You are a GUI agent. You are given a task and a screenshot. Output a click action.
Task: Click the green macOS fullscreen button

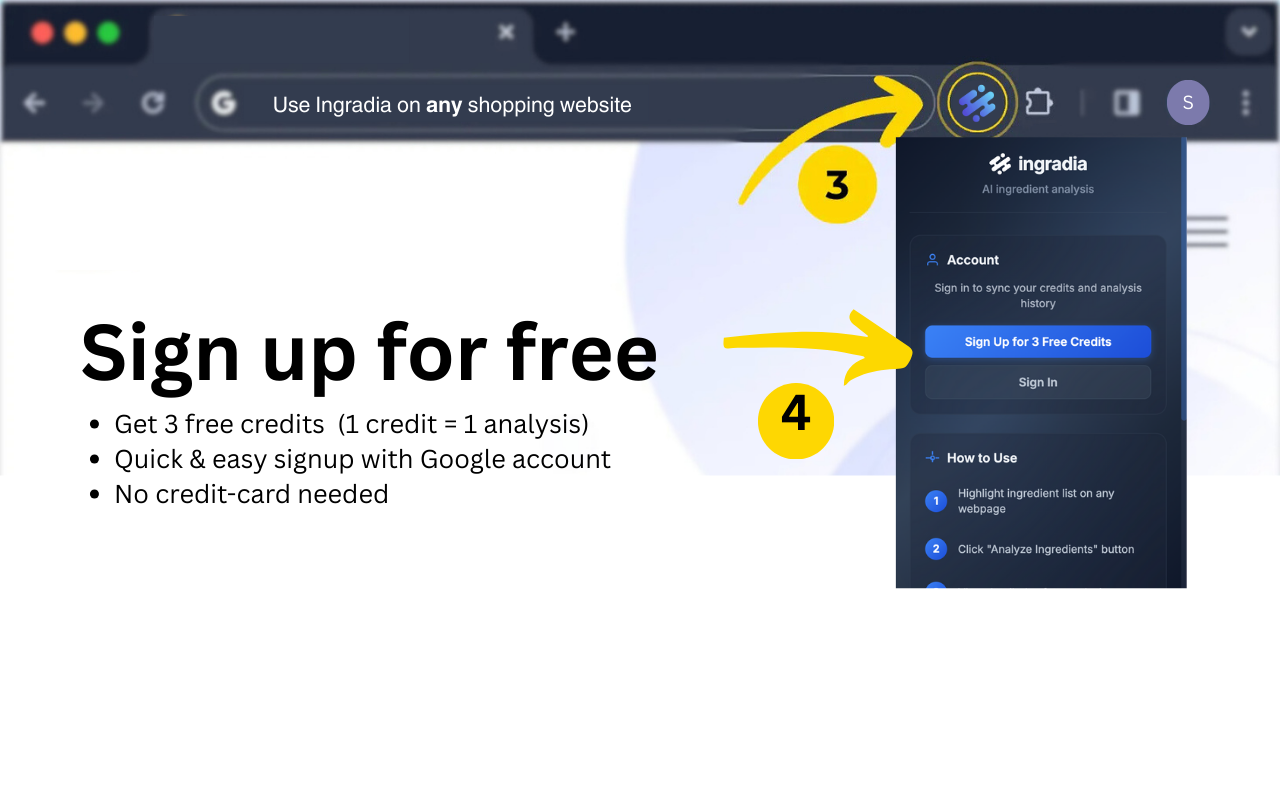[x=108, y=32]
